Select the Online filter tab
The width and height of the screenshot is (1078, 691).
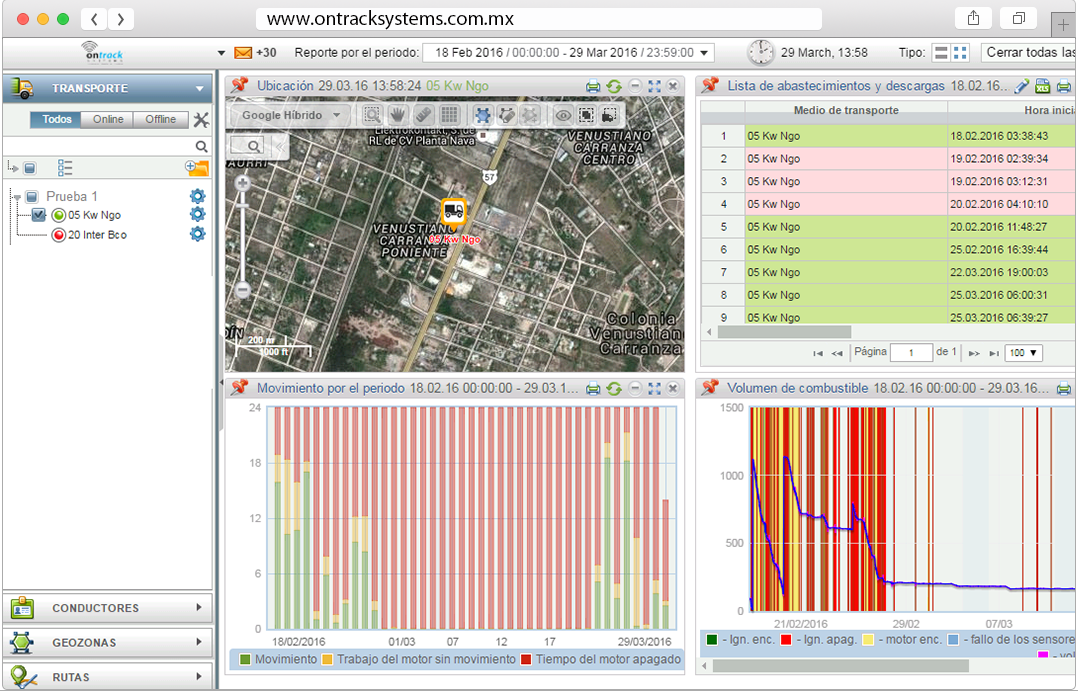coord(108,120)
